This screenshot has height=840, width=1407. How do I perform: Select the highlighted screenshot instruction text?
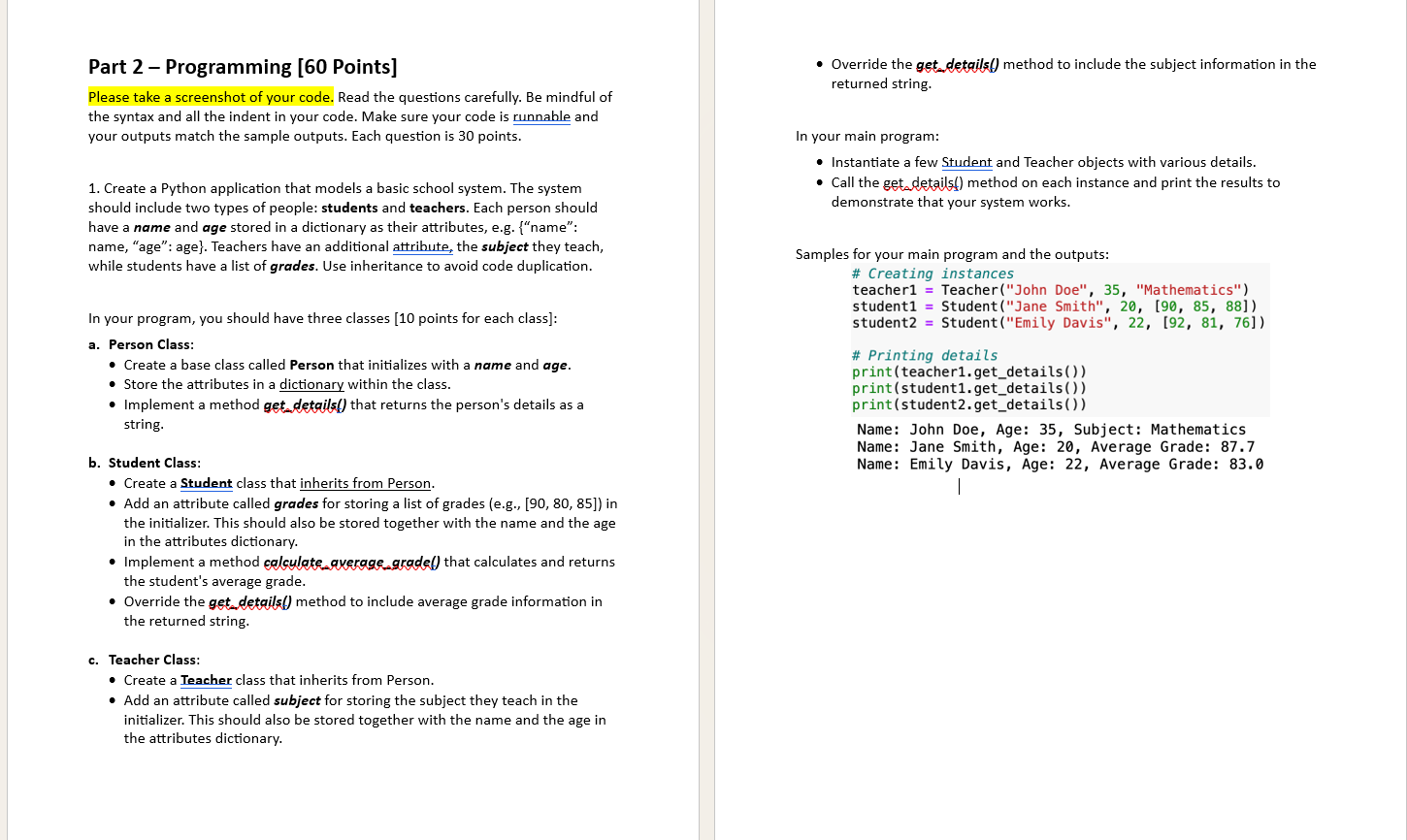click(209, 97)
